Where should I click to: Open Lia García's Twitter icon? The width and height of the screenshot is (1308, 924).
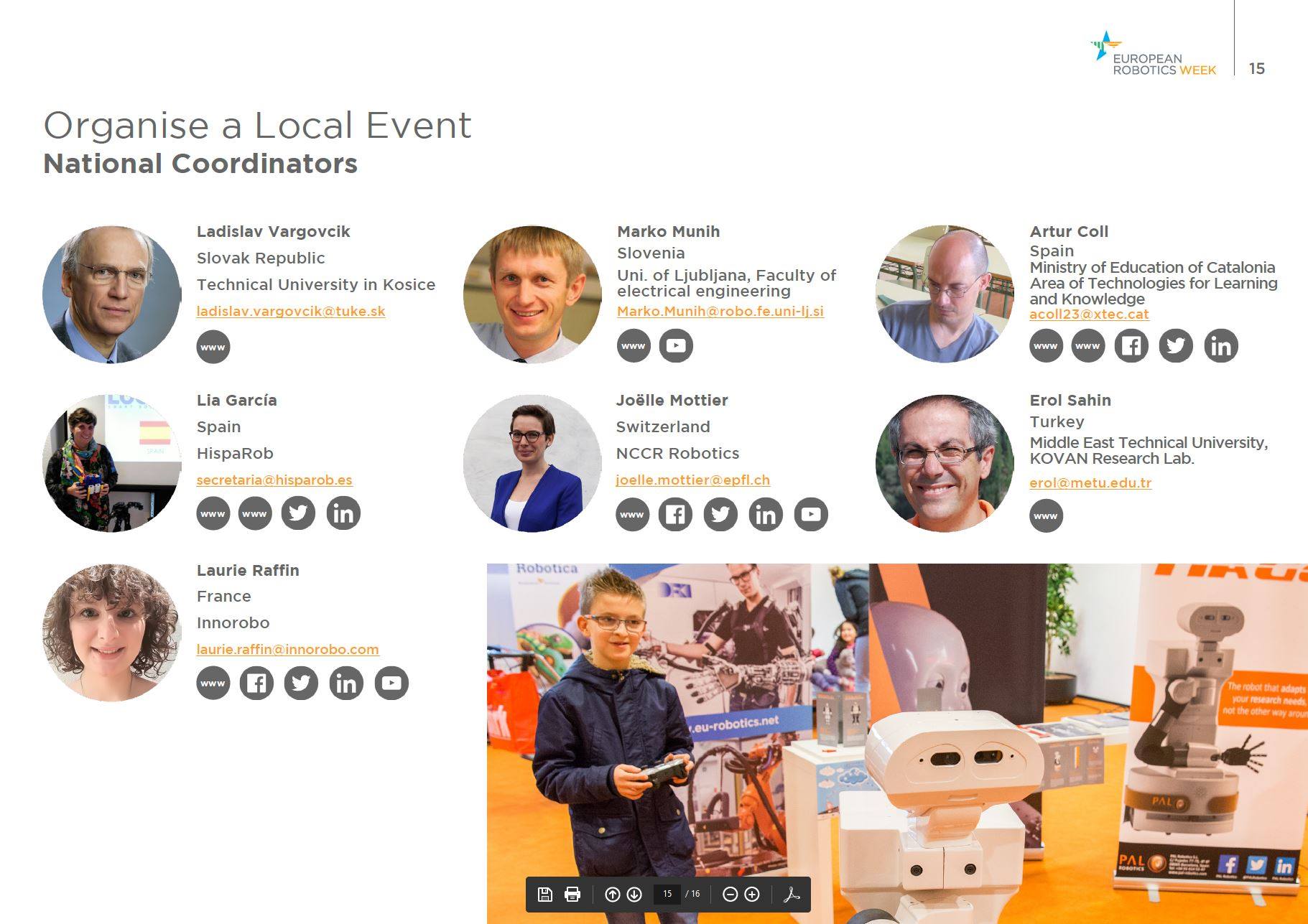pyautogui.click(x=298, y=513)
